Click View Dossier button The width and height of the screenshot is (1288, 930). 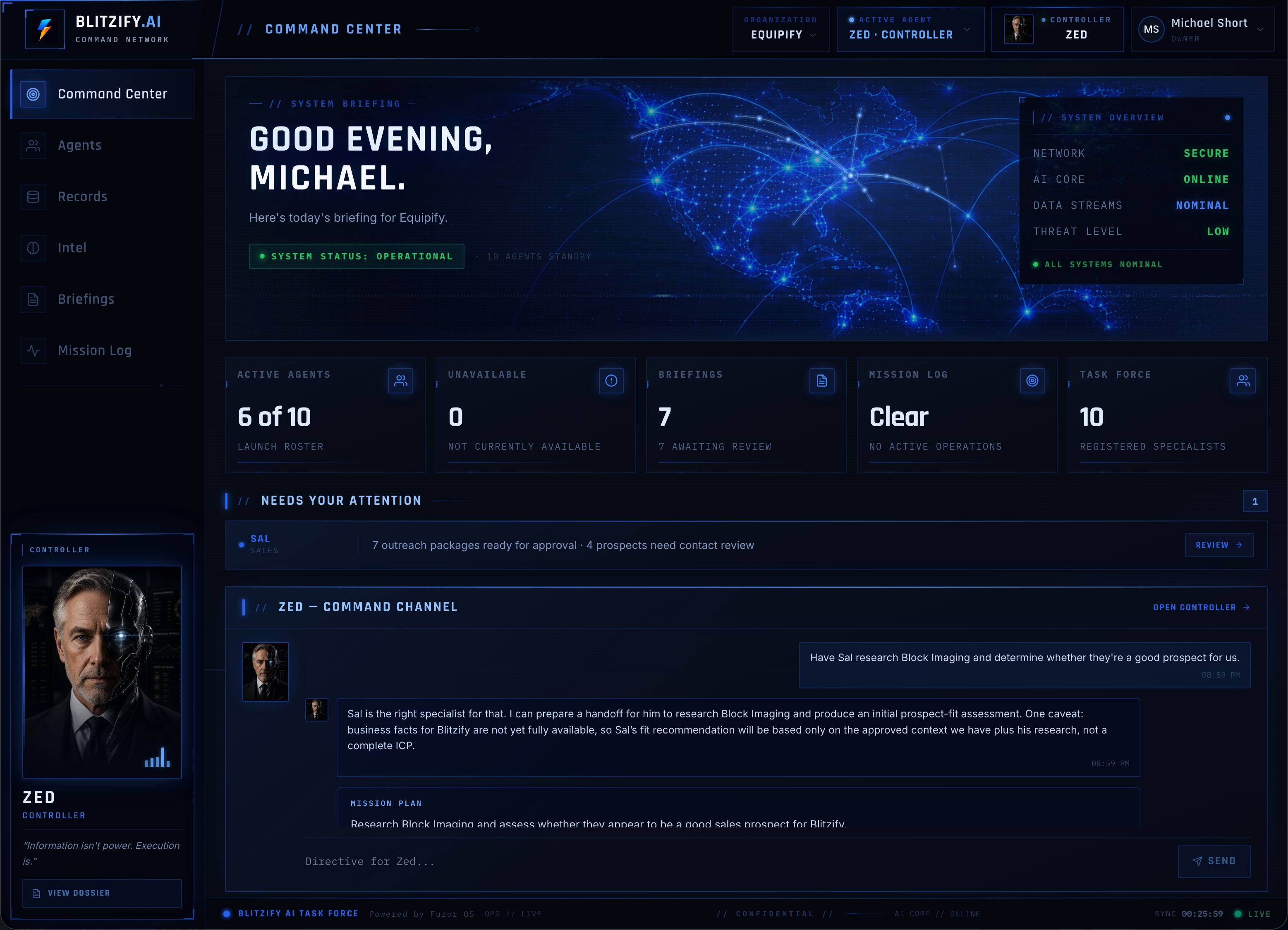102,893
